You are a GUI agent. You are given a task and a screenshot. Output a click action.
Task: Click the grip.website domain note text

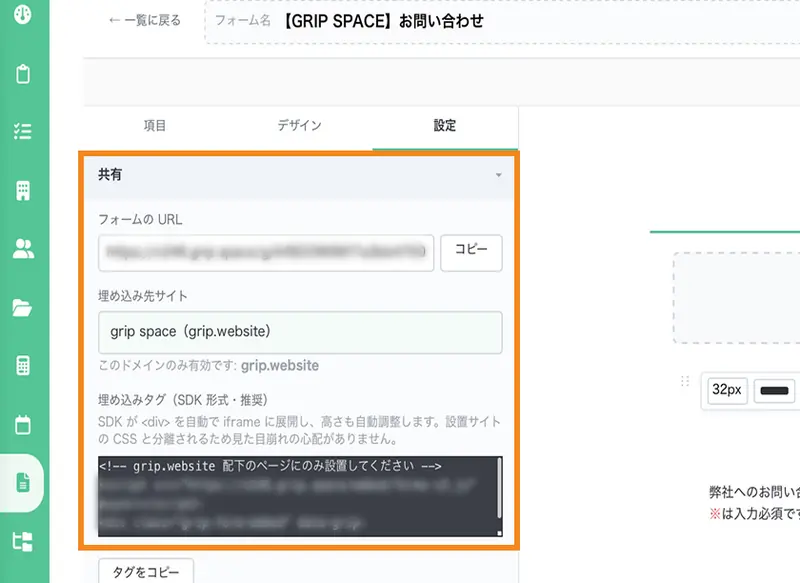point(209,365)
